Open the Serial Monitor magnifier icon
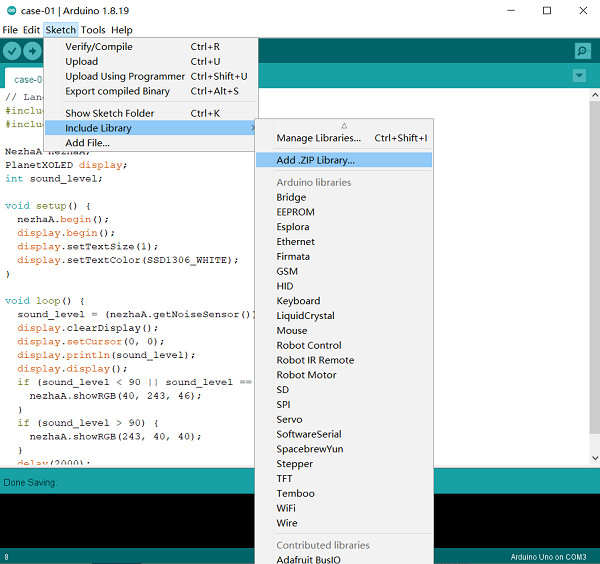600x564 pixels. click(x=582, y=51)
